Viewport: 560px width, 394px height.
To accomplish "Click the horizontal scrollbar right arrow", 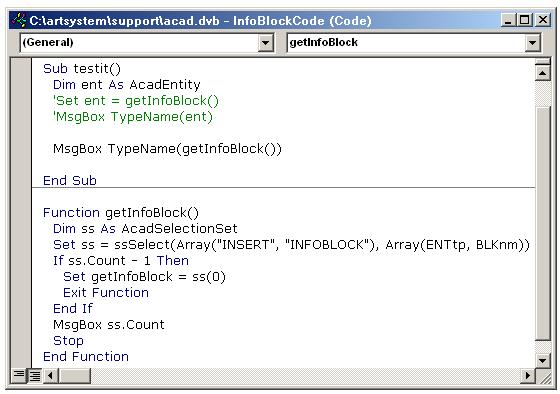I will (527, 375).
